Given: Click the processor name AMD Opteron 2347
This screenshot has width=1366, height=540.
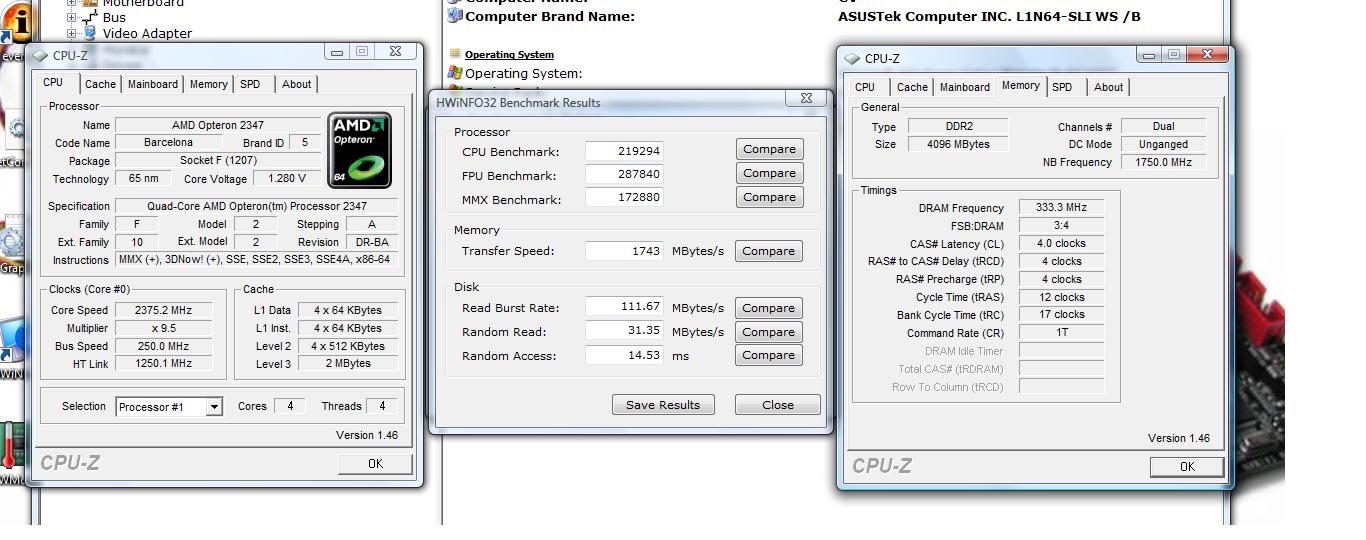Looking at the screenshot, I should tap(217, 125).
